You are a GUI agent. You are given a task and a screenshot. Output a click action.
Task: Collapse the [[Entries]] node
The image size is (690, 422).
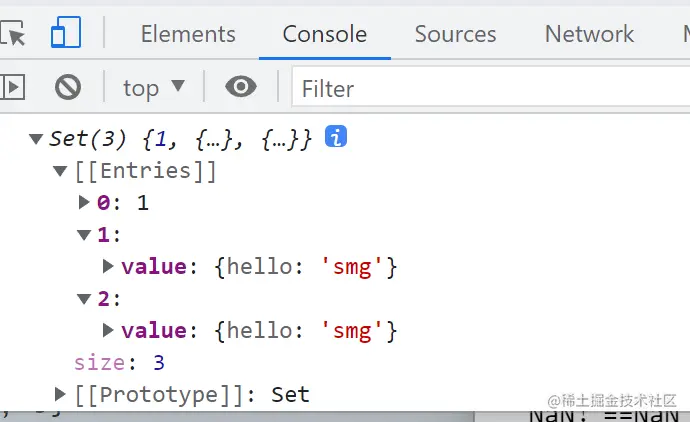pyautogui.click(x=61, y=171)
